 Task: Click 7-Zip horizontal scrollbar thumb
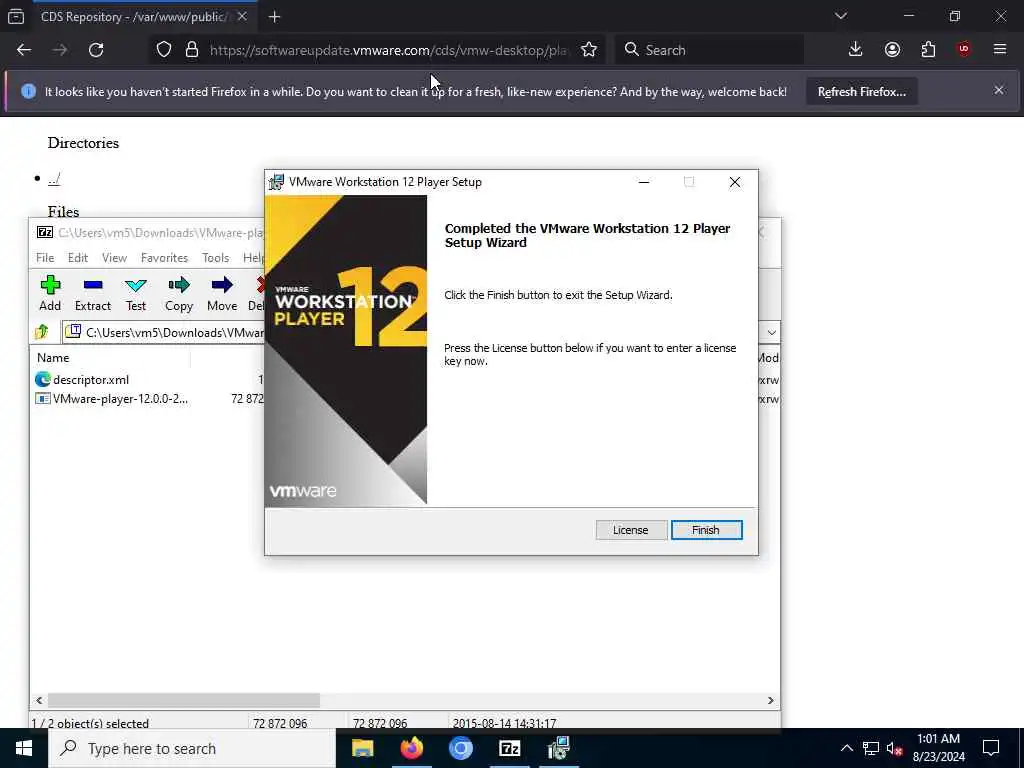click(184, 700)
